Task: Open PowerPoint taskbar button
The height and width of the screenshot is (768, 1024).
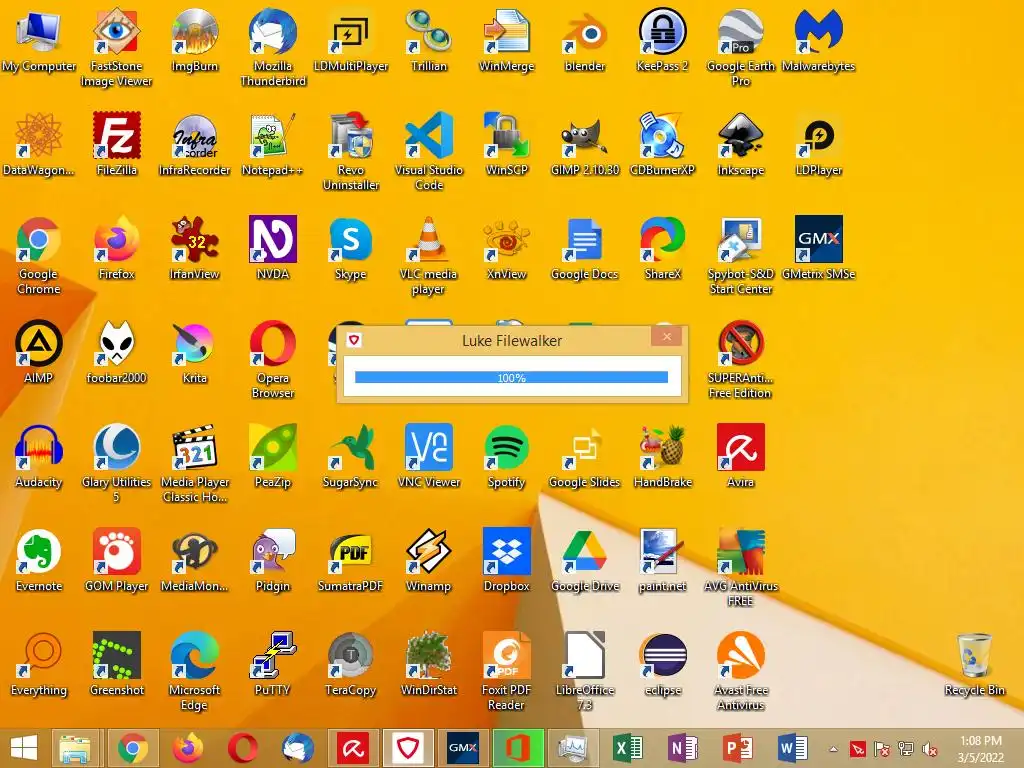Action: tap(738, 748)
